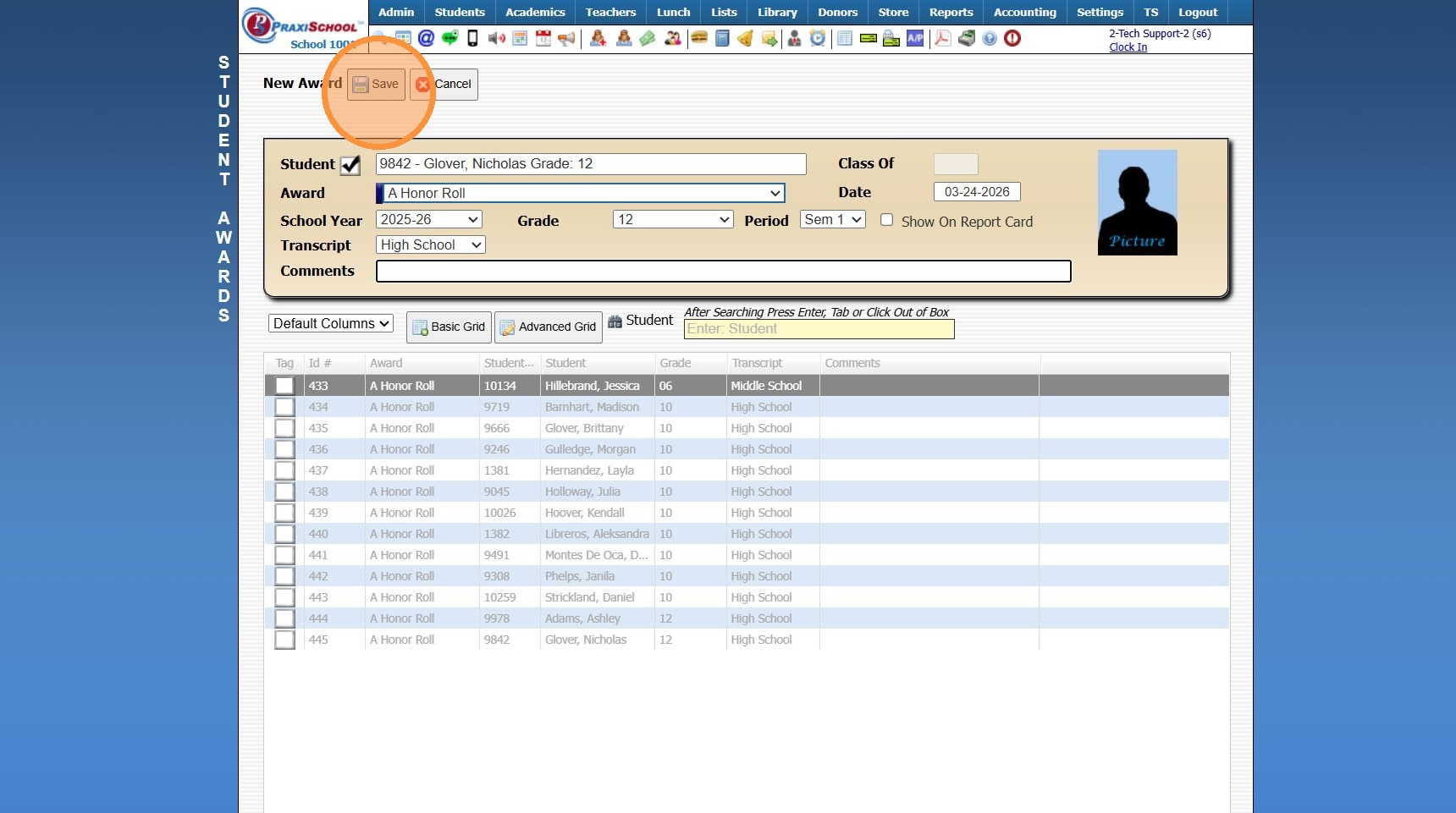Open the Students menu
This screenshot has width=1456, height=813.
point(460,12)
